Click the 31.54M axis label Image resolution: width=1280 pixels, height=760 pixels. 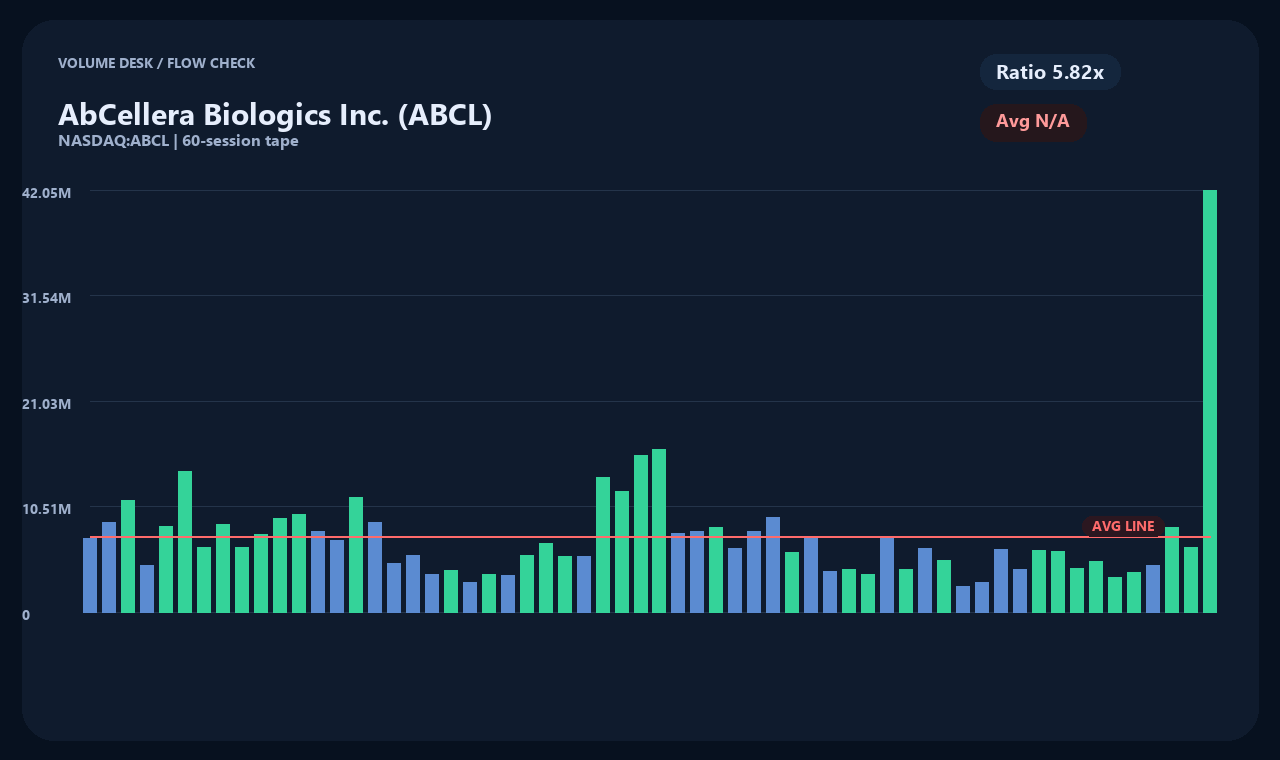[46, 298]
